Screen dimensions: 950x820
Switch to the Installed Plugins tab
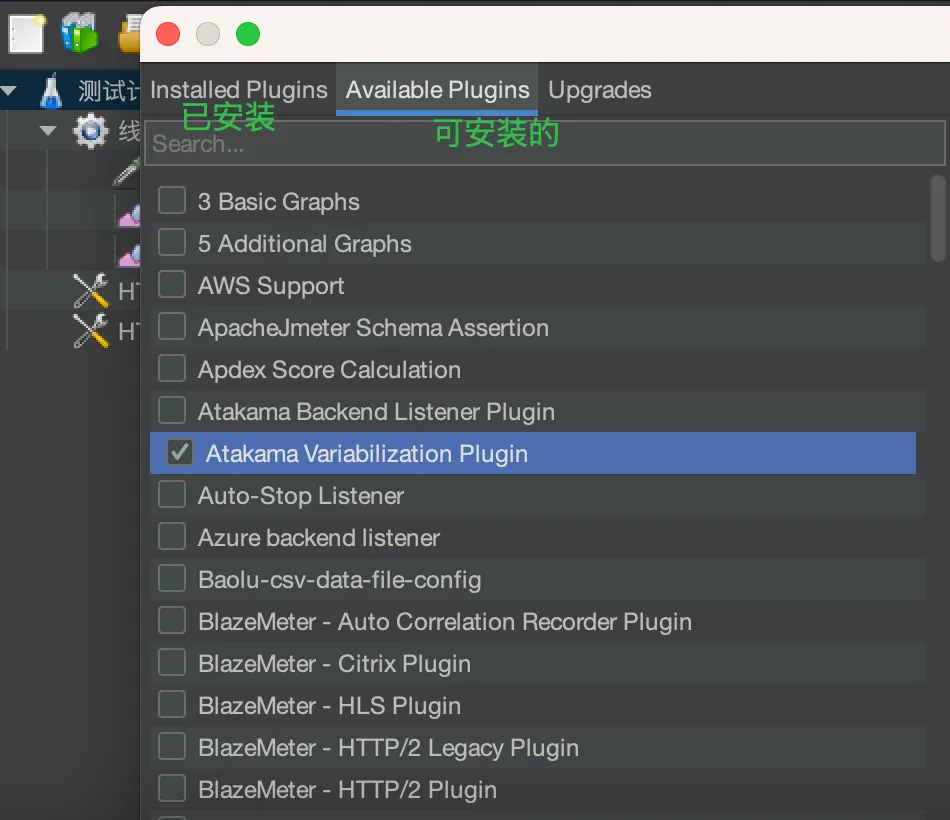[239, 90]
